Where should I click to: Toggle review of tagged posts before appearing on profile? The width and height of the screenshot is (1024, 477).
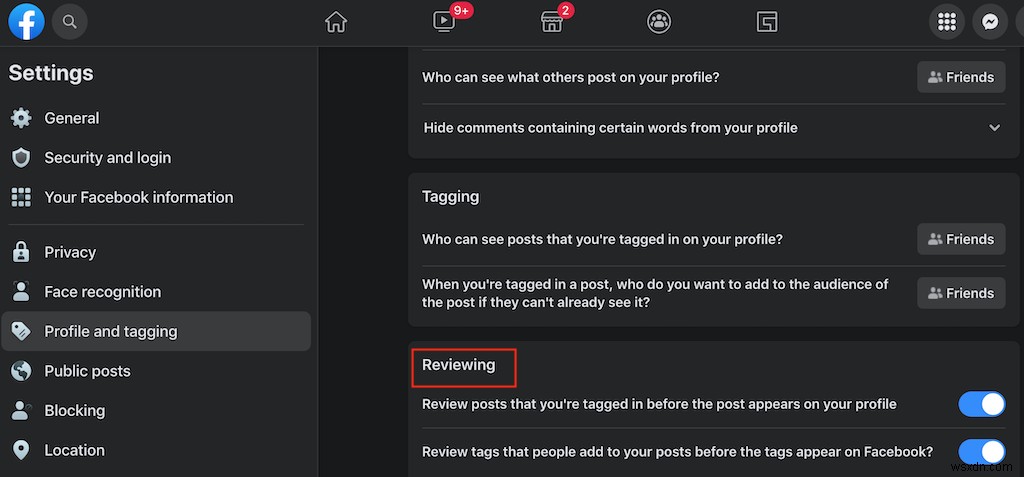point(982,404)
